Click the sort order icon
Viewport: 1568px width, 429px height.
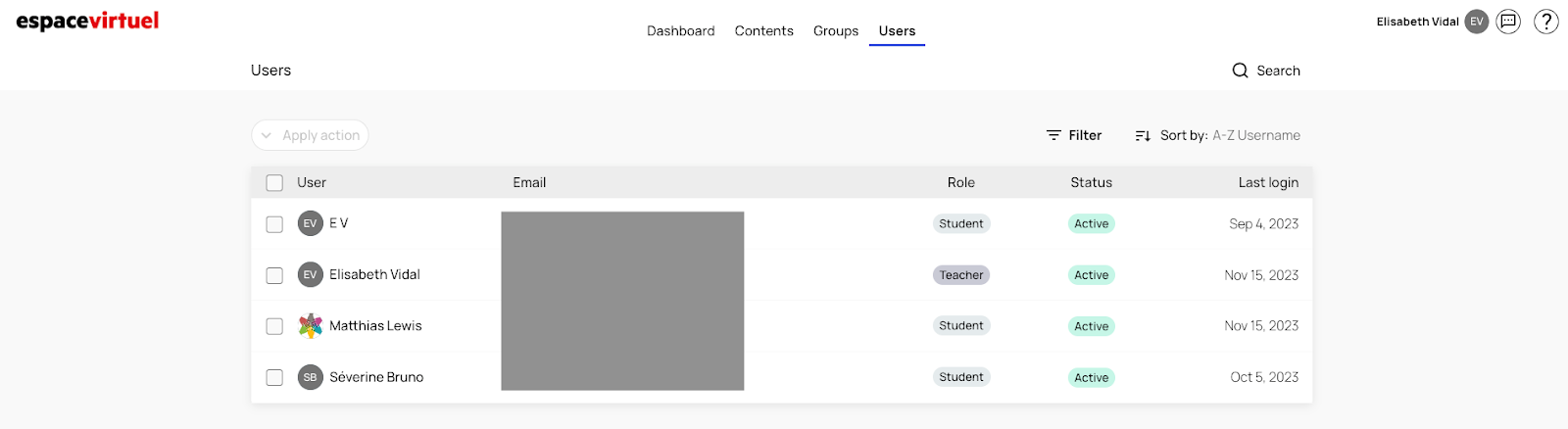click(1143, 135)
